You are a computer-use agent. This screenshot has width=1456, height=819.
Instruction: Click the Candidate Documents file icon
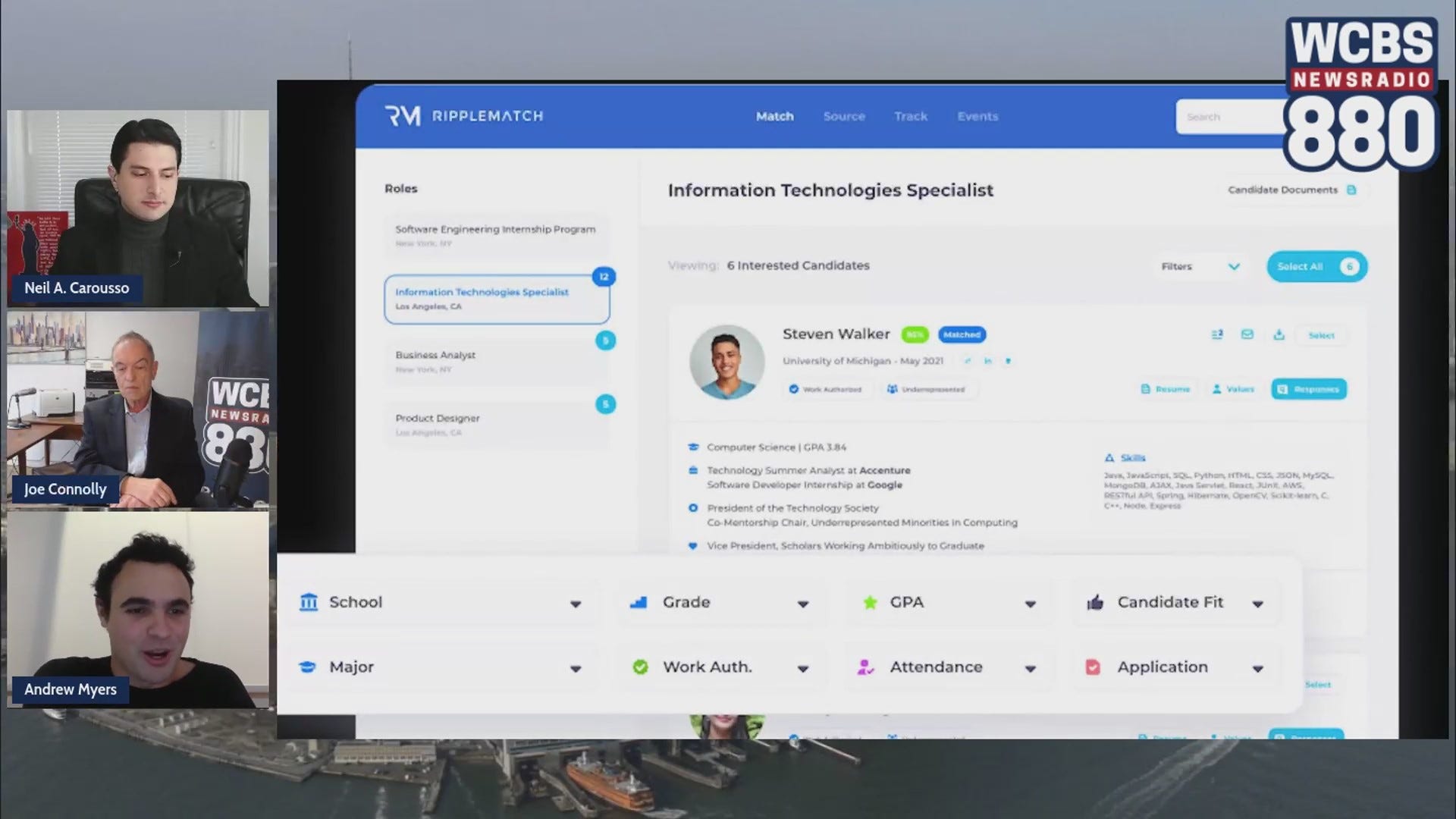(x=1351, y=190)
